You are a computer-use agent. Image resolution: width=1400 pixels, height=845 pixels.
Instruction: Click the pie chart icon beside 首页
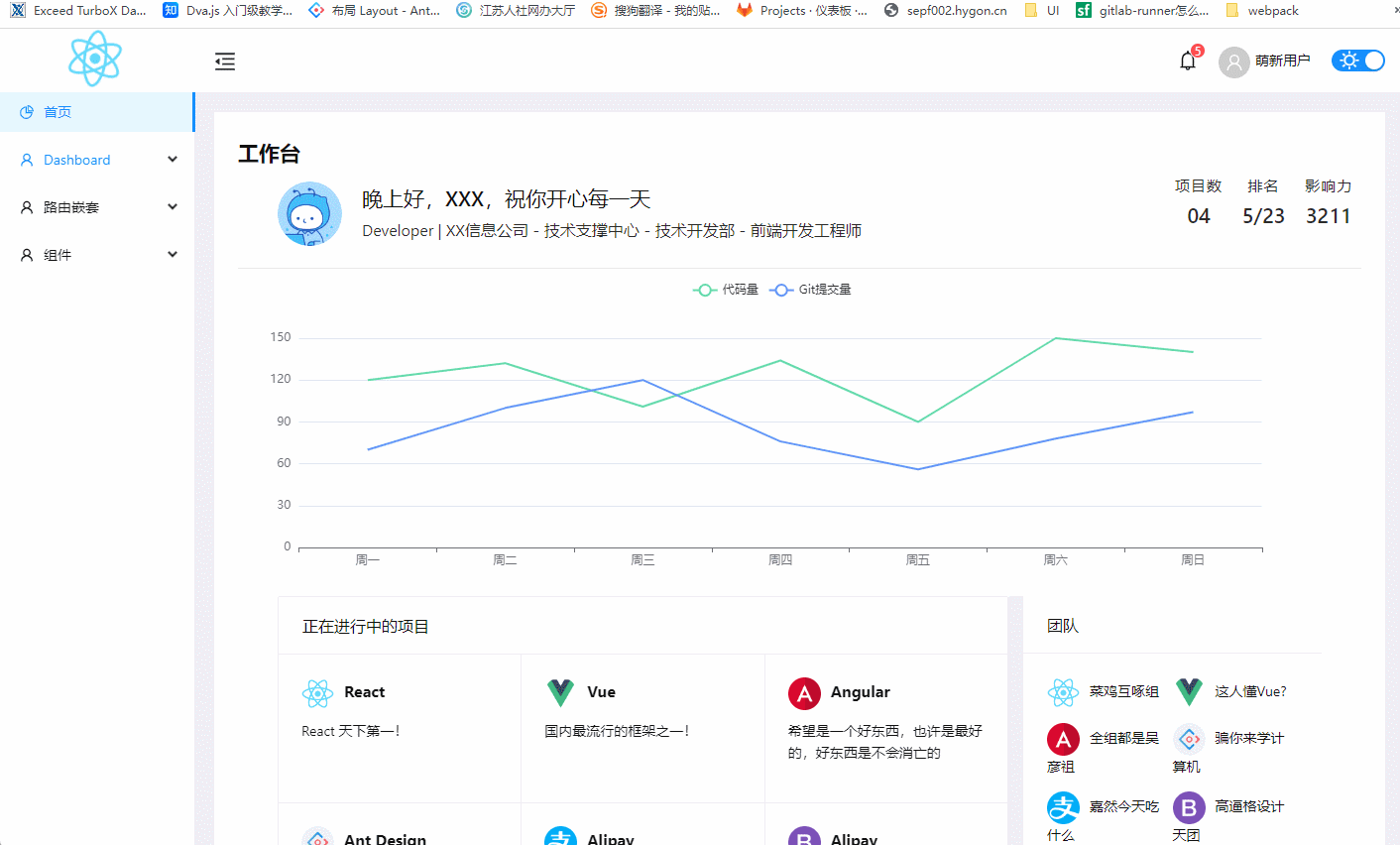click(x=27, y=112)
